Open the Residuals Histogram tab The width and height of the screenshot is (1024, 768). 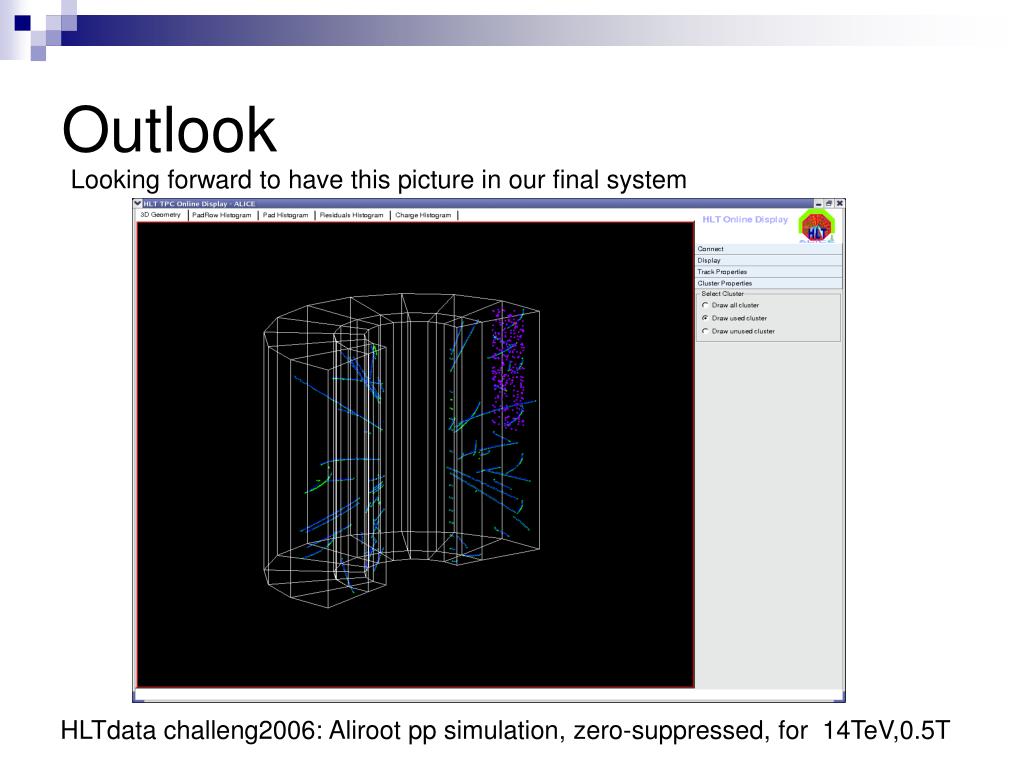352,216
